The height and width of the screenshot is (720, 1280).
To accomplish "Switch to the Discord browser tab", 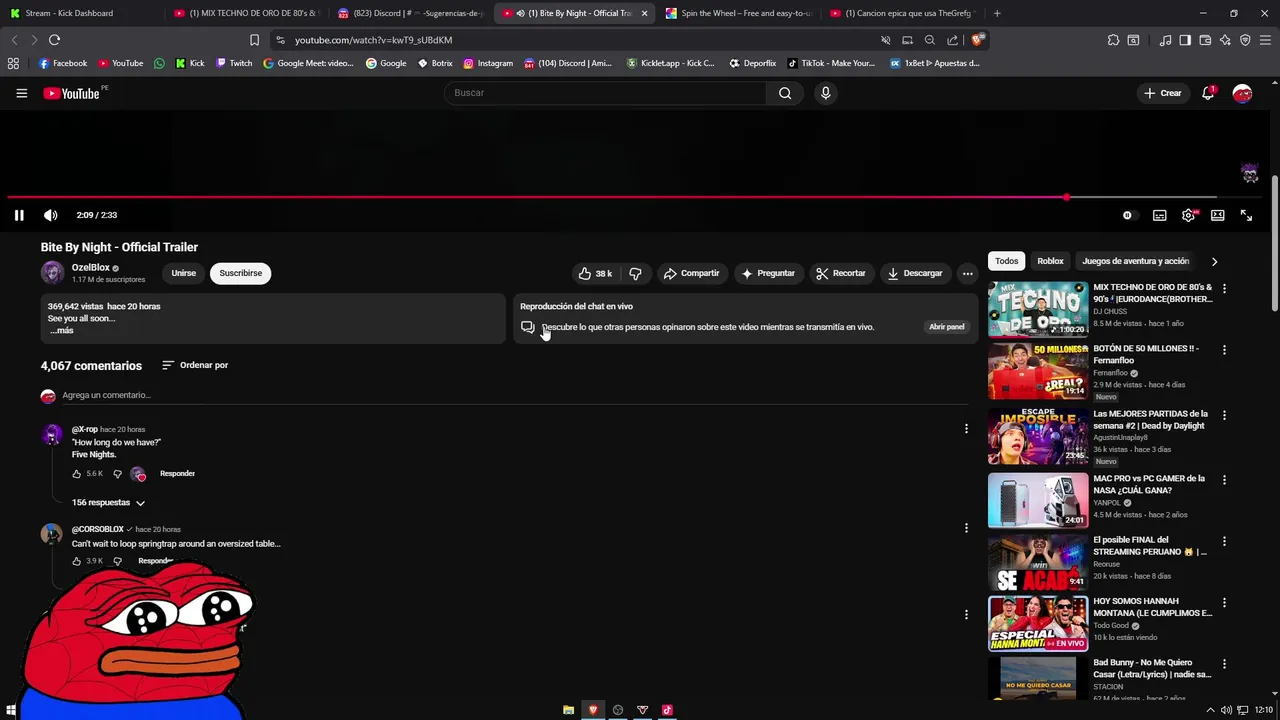I will point(410,13).
